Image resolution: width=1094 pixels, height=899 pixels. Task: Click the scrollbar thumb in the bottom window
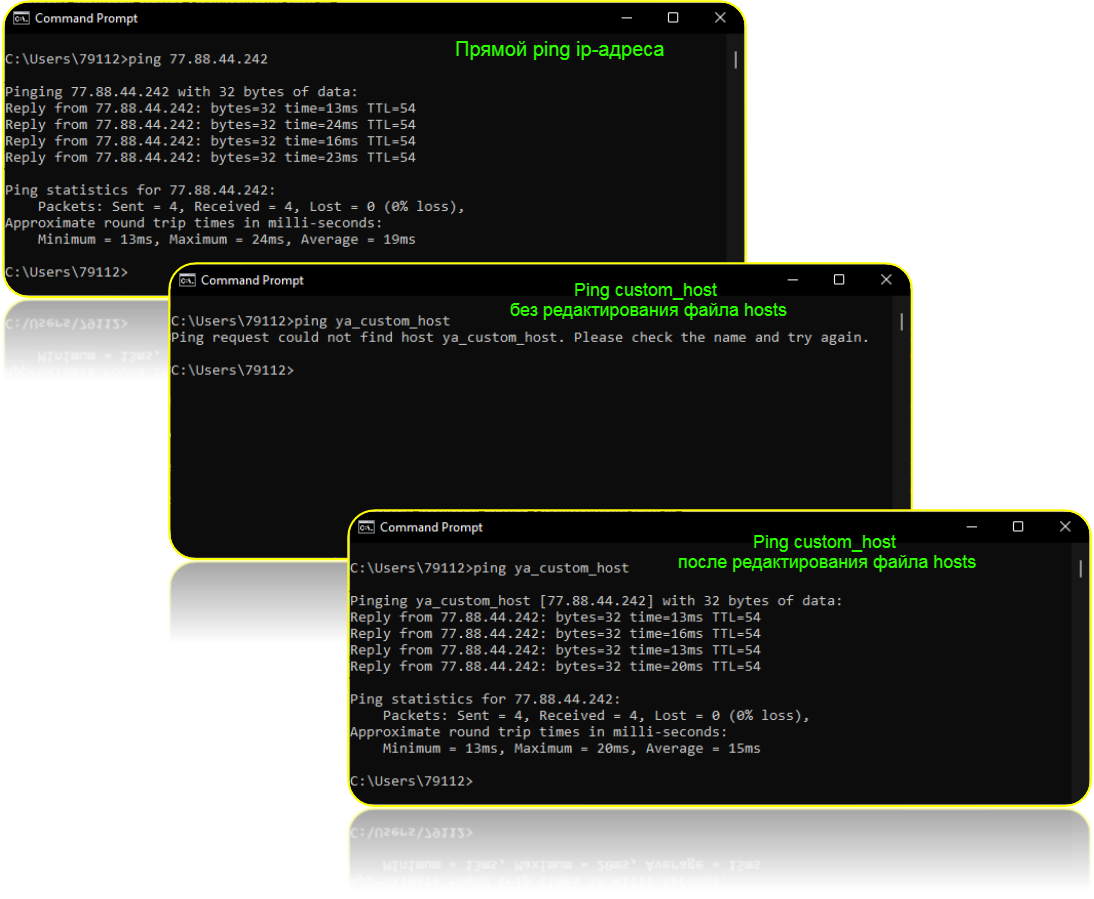pos(1080,568)
